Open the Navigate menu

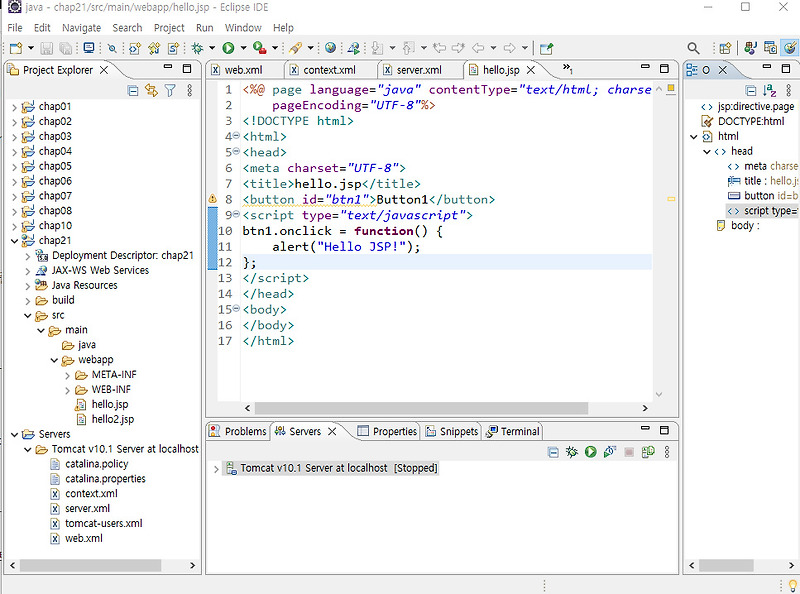pos(78,27)
